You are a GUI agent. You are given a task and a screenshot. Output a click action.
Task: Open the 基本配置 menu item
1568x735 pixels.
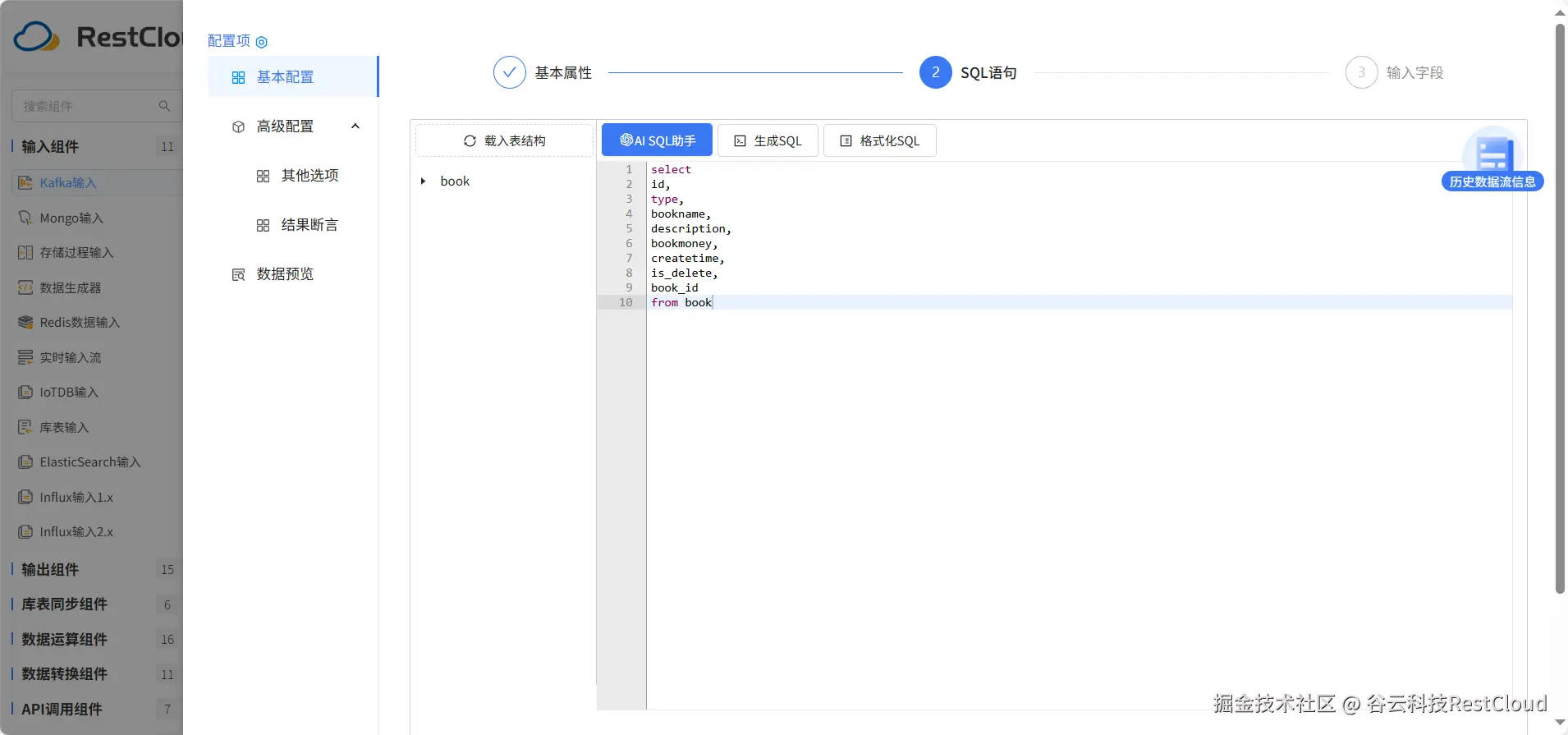(285, 77)
